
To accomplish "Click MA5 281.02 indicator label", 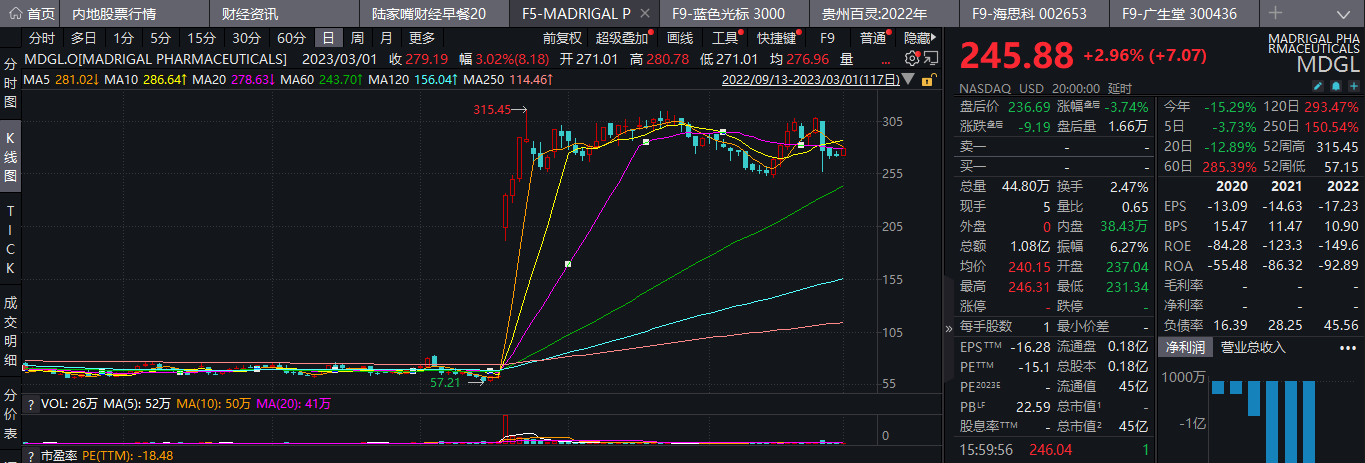I will (61, 79).
